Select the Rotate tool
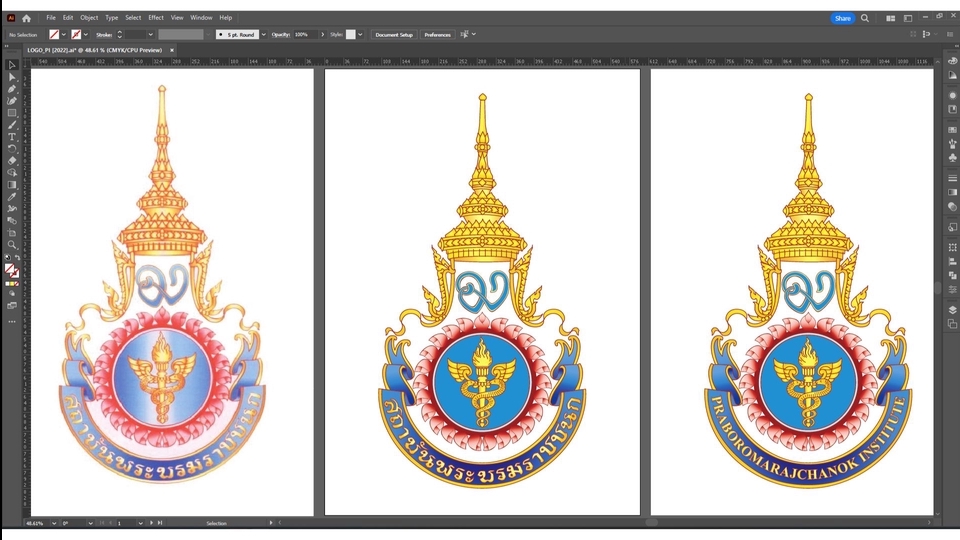Image resolution: width=960 pixels, height=540 pixels. [x=12, y=149]
